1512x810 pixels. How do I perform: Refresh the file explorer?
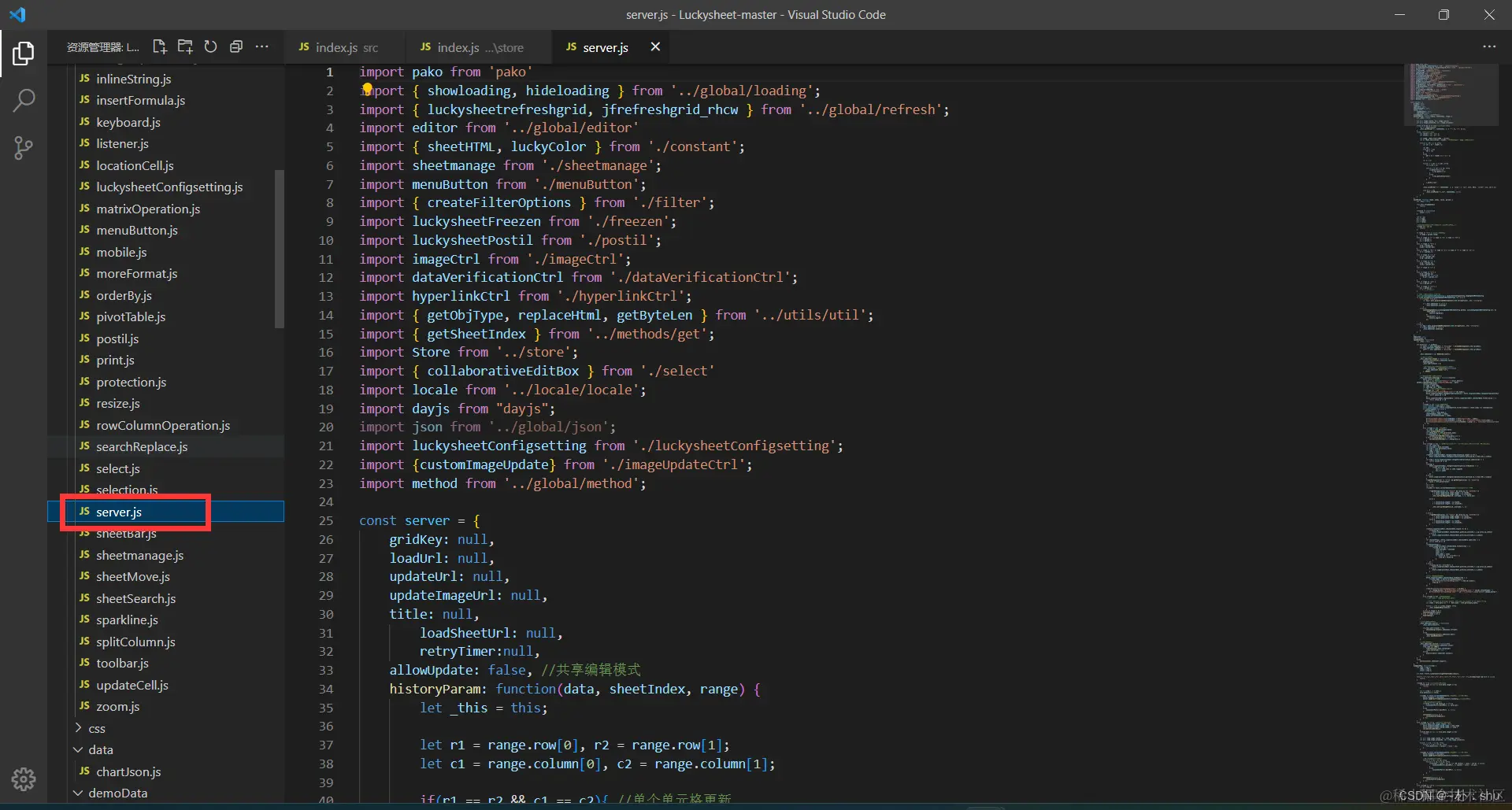(x=210, y=46)
